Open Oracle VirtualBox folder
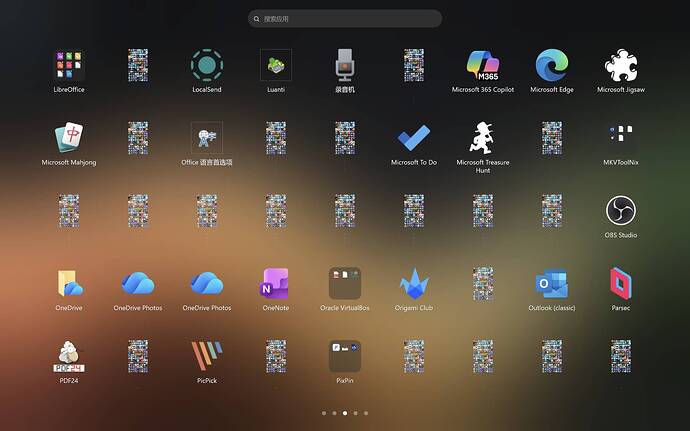Viewport: 690px width, 431px height. click(x=345, y=284)
